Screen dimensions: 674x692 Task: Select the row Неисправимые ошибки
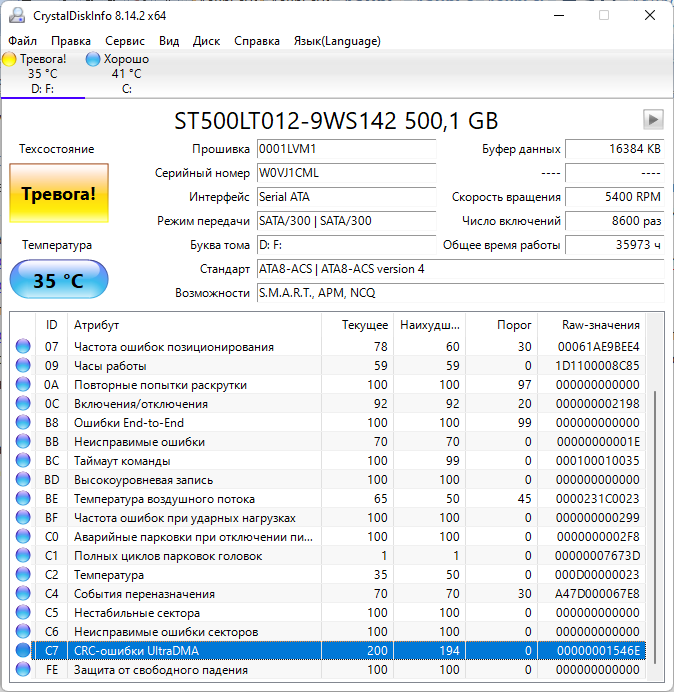329,441
